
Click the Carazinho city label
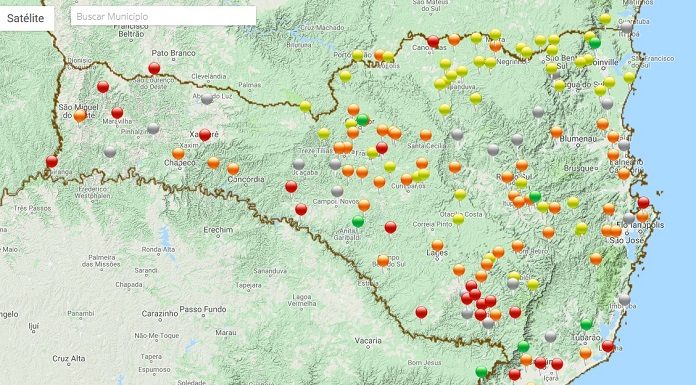160,314
